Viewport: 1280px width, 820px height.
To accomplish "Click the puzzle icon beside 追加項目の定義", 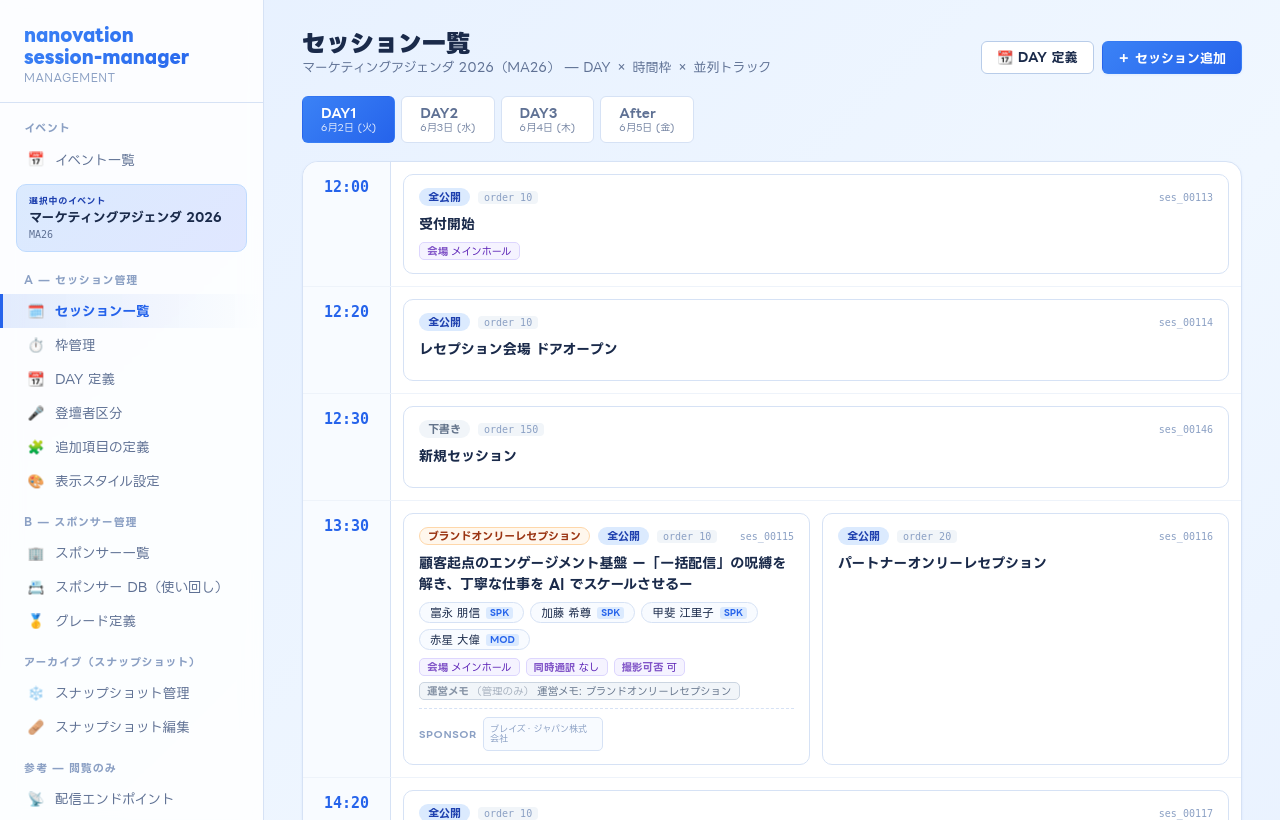I will click(36, 447).
